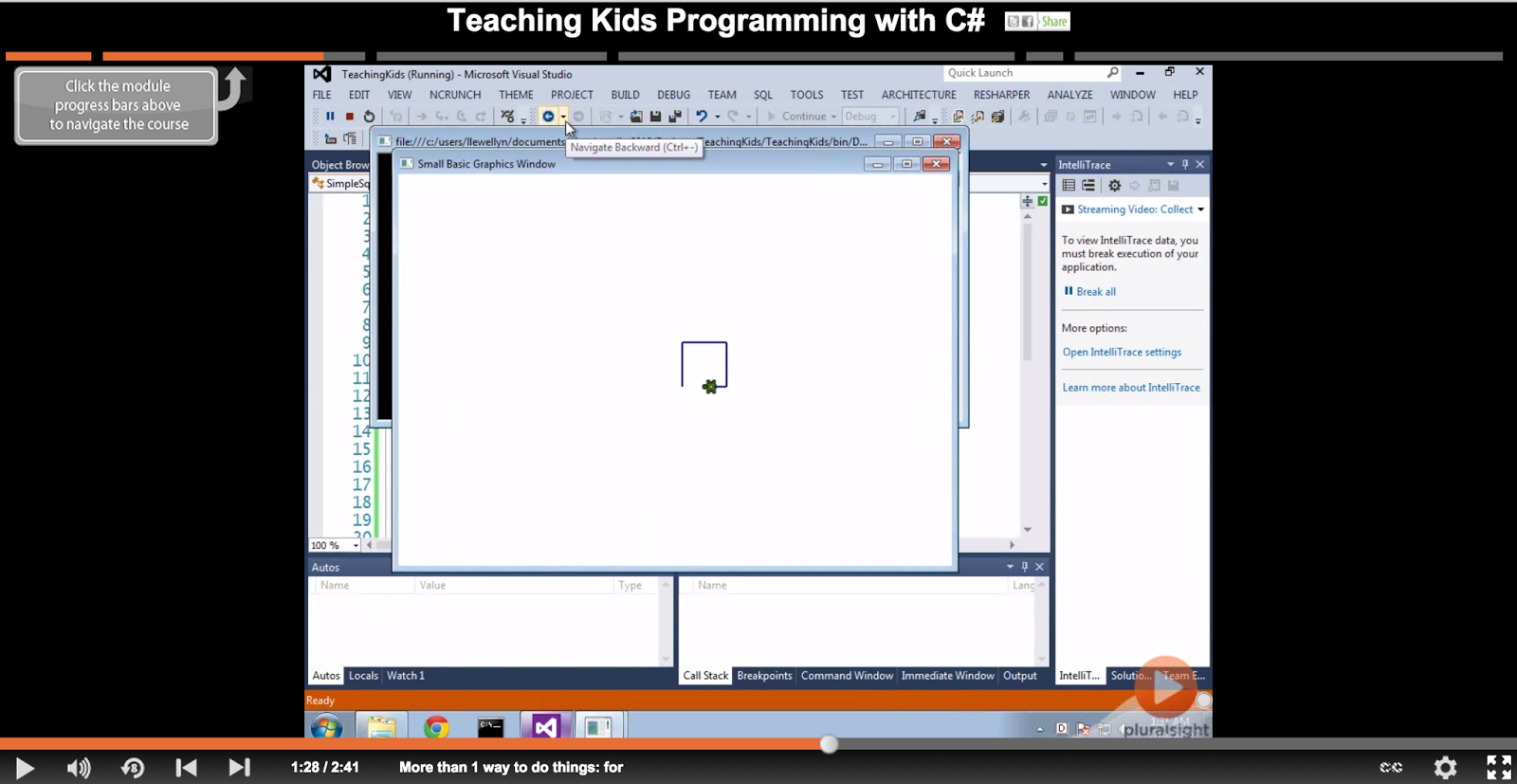Toggle closed captions in the player
The image size is (1517, 784).
coord(1391,768)
